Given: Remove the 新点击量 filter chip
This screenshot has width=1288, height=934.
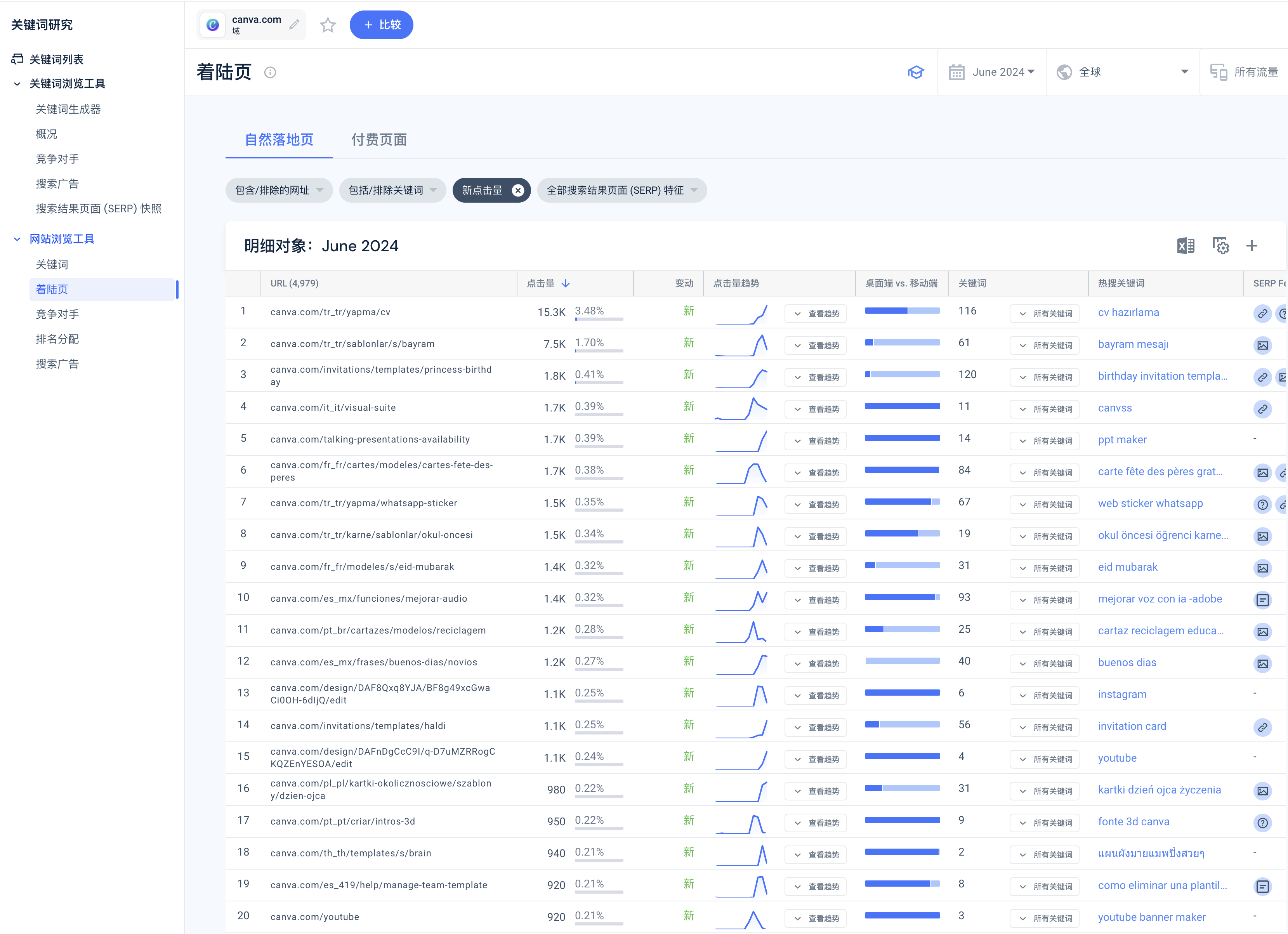Looking at the screenshot, I should pos(517,190).
